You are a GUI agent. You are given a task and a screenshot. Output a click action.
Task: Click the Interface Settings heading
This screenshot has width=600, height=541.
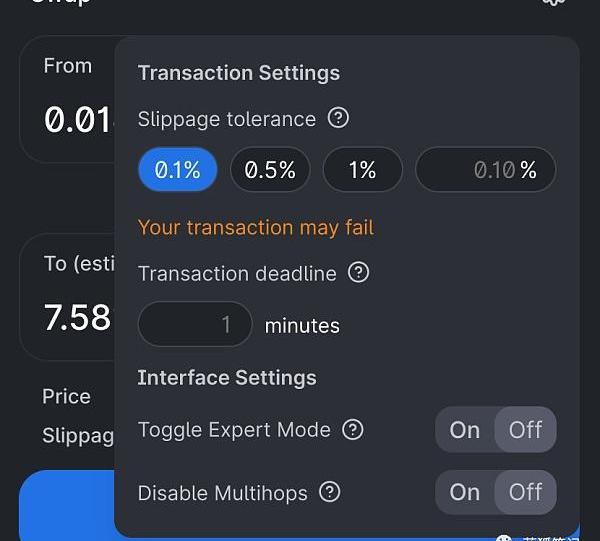[227, 377]
